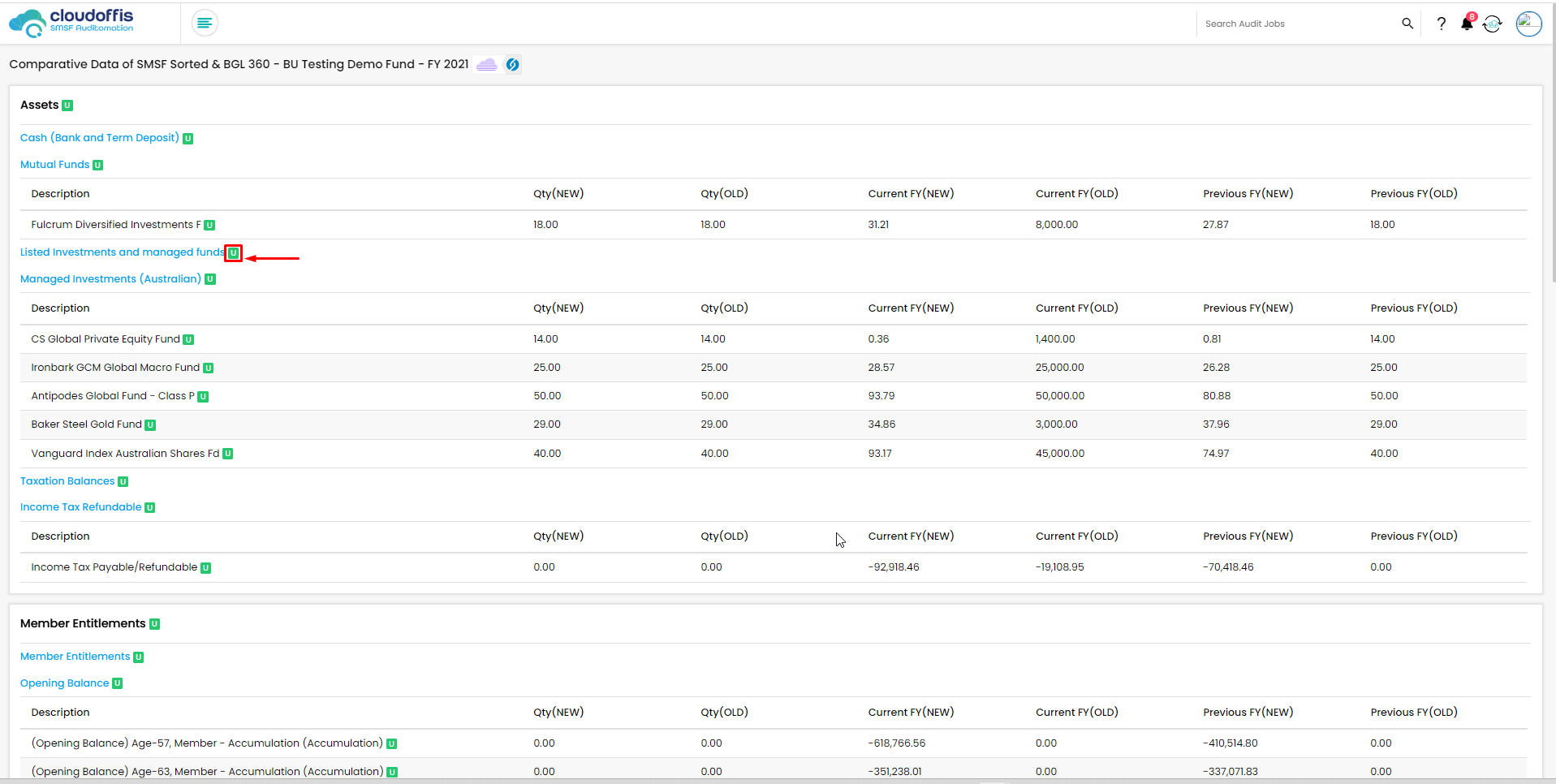Screen dimensions: 1556x784
Task: Click the 8,000.00 Current FY(OLD) value
Action: (1057, 225)
